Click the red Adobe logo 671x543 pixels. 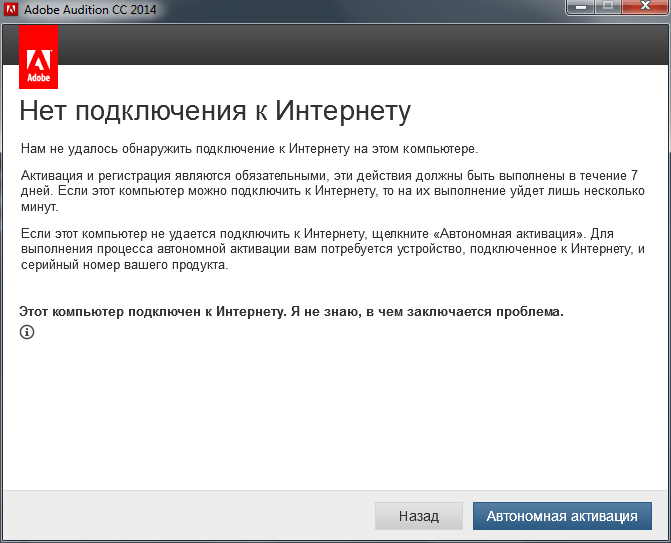click(x=39, y=57)
